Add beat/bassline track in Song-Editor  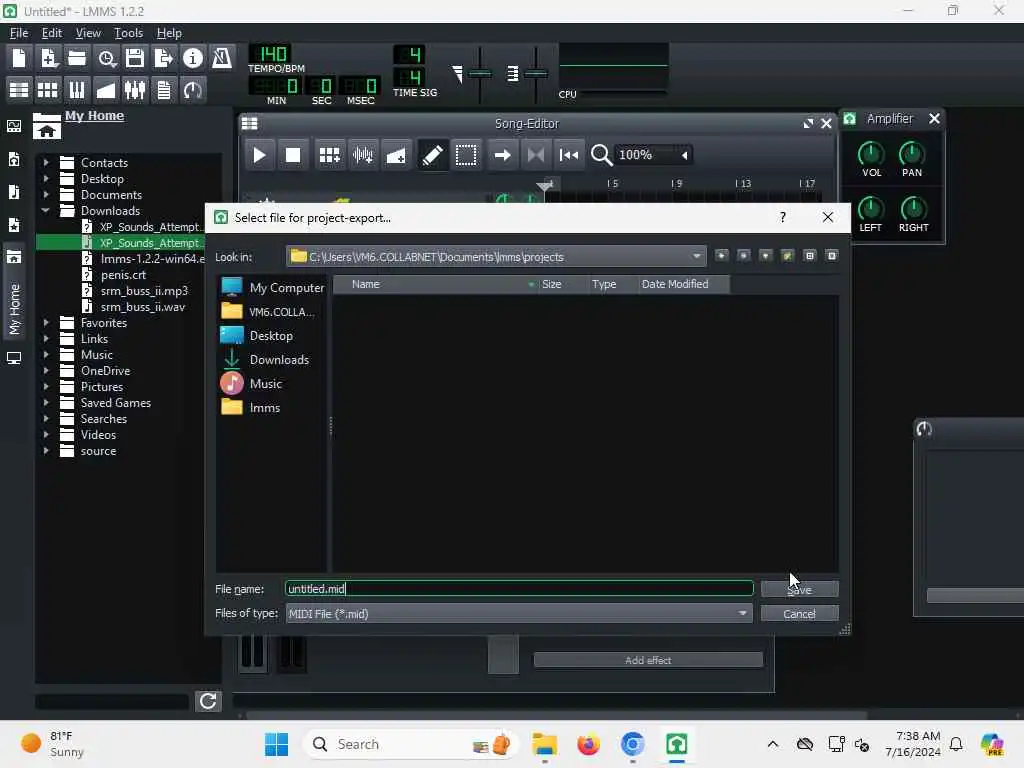[x=329, y=155]
